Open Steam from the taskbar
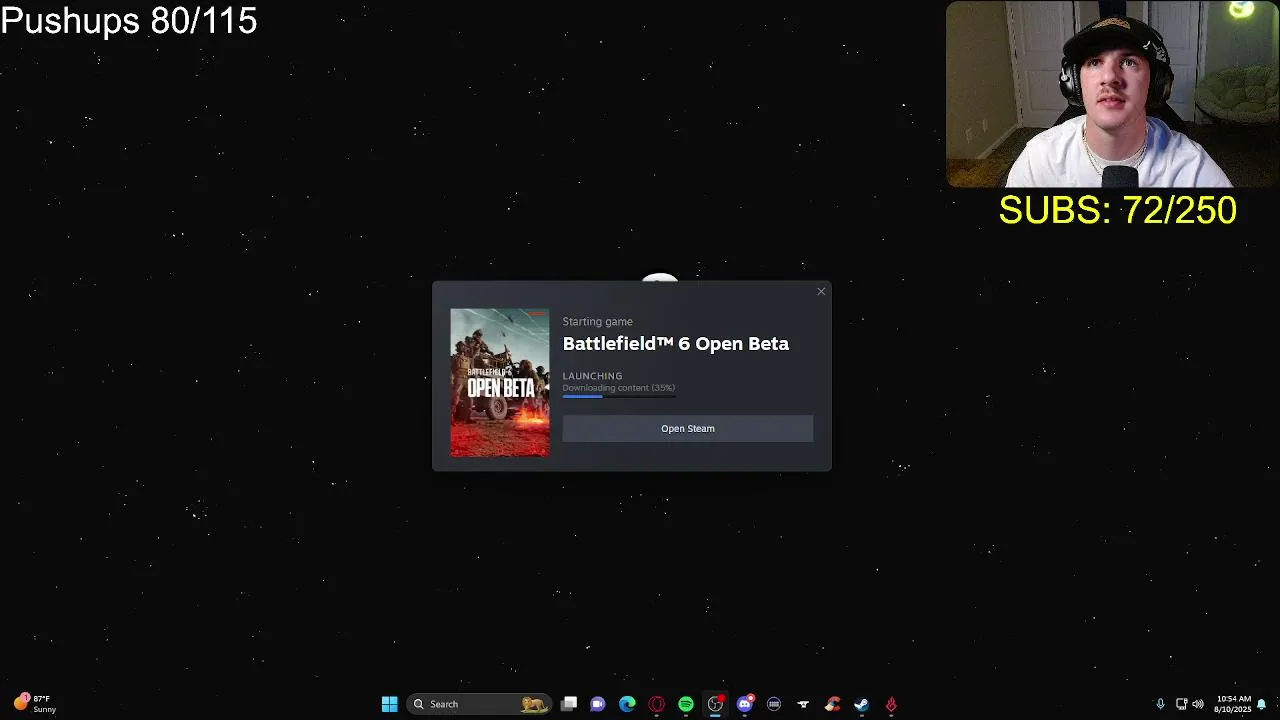The height and width of the screenshot is (720, 1280). tap(861, 704)
